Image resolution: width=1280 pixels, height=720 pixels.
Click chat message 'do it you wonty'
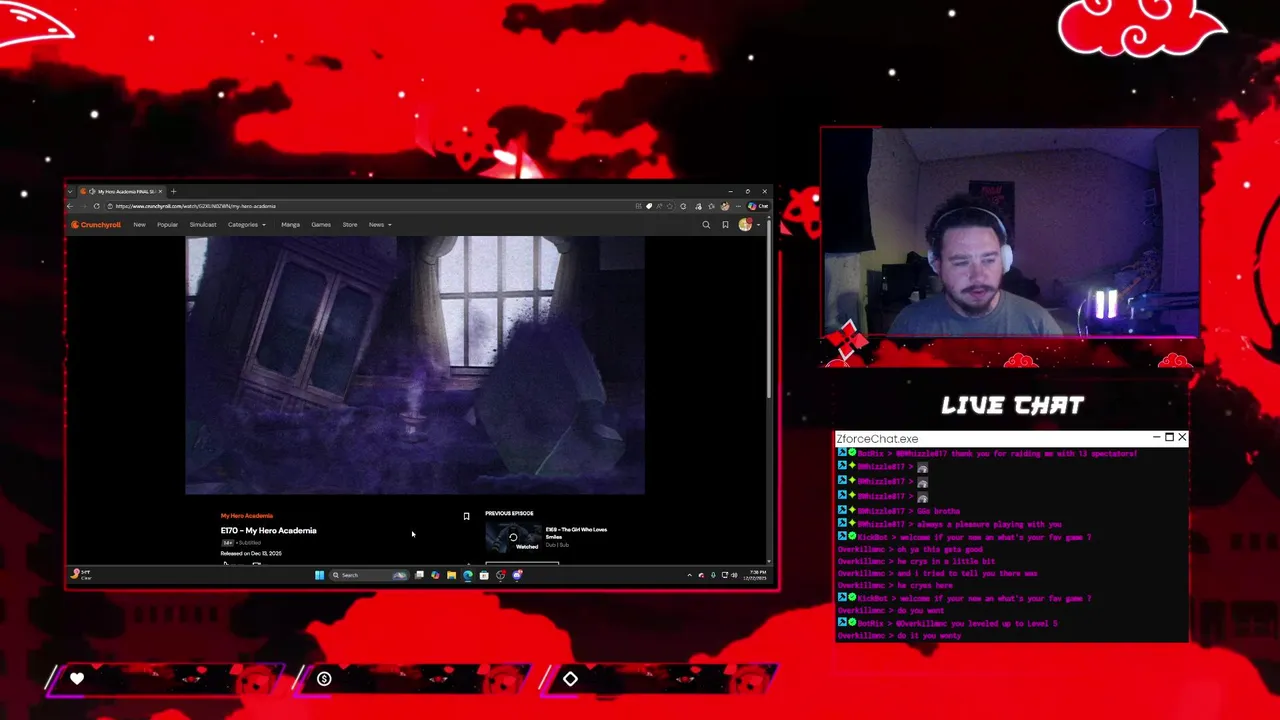coord(929,635)
